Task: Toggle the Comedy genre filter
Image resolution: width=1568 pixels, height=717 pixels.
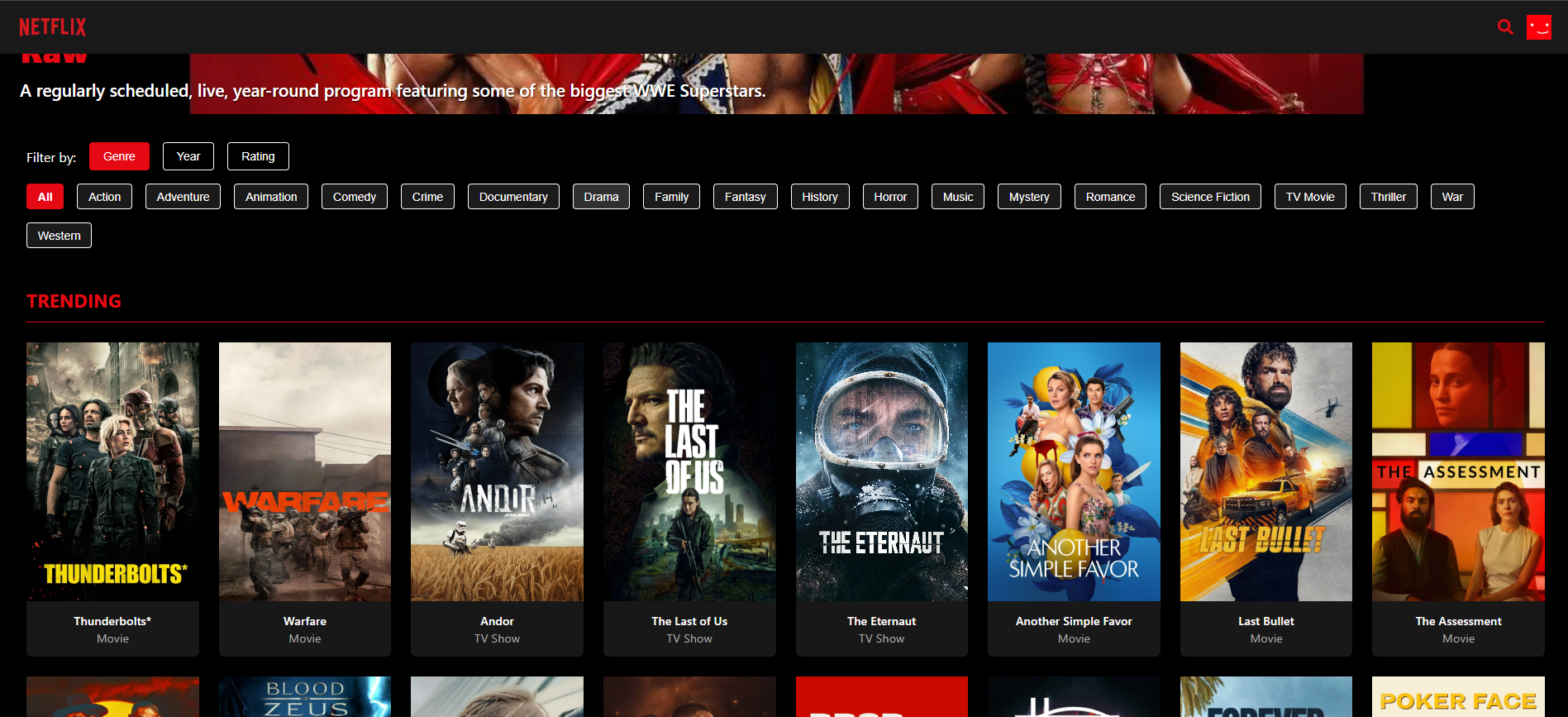Action: coord(354,197)
